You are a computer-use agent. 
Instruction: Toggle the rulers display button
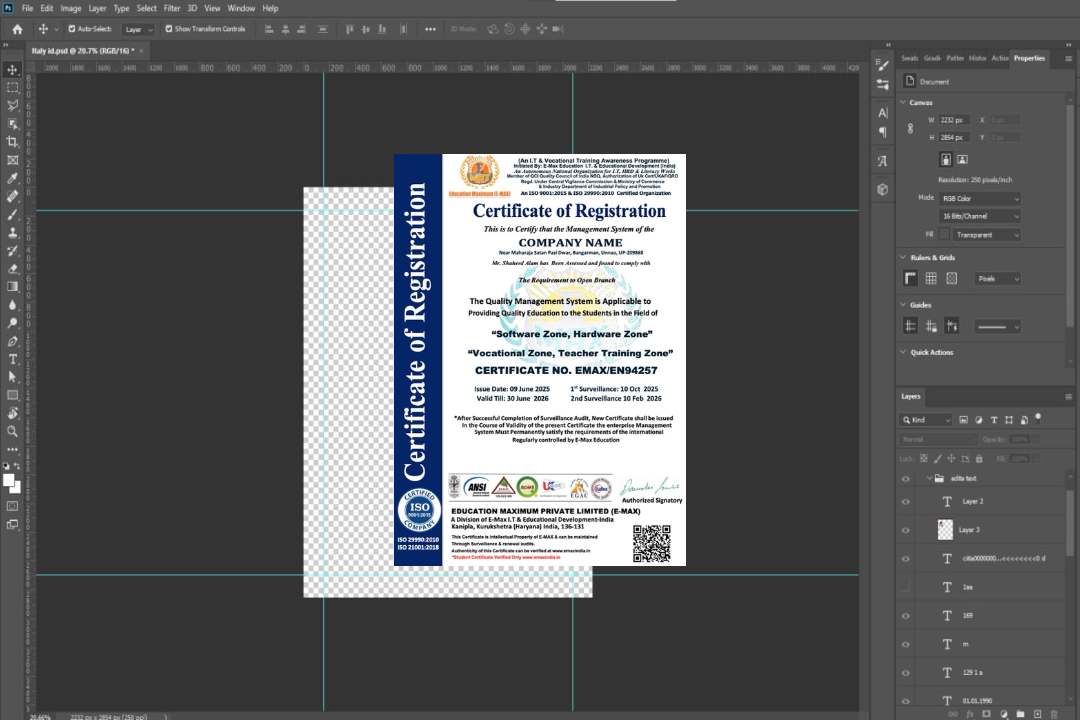click(911, 278)
